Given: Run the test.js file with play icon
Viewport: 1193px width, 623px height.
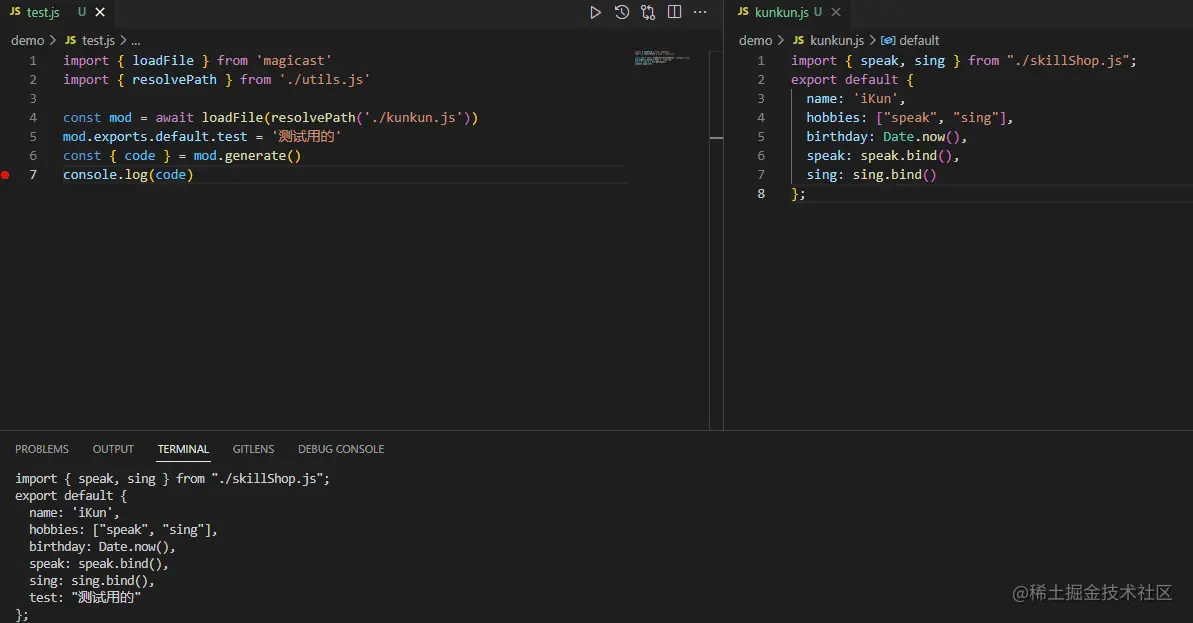Looking at the screenshot, I should click(595, 12).
